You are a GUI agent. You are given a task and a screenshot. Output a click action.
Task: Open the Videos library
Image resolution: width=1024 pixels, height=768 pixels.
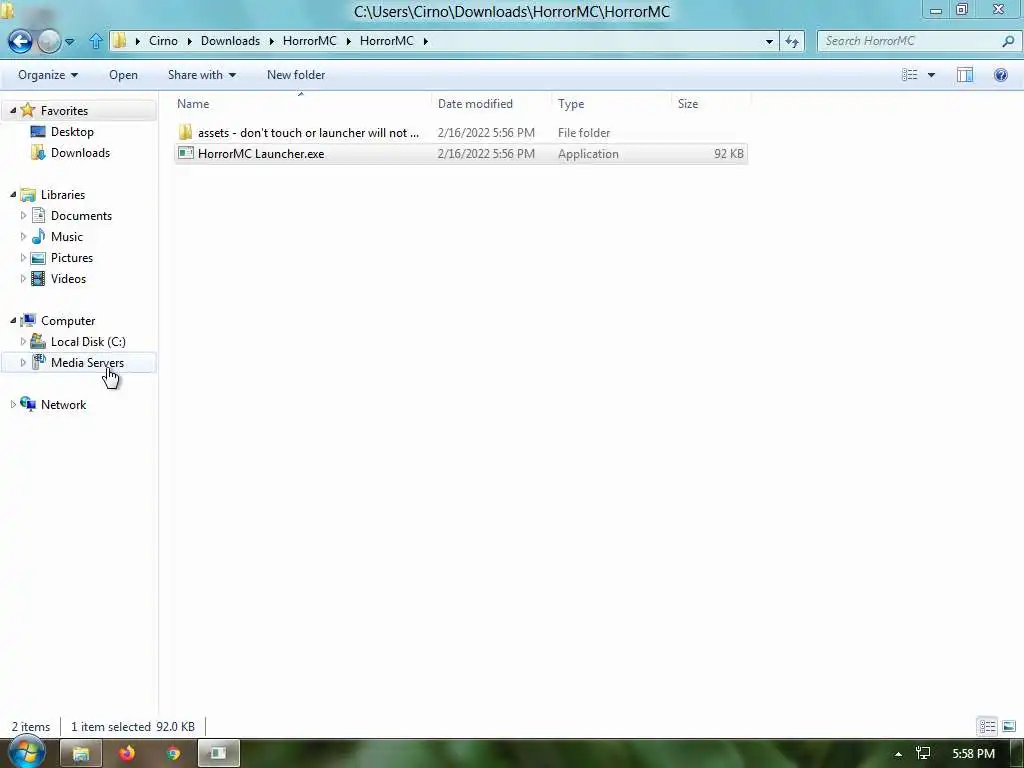[68, 279]
